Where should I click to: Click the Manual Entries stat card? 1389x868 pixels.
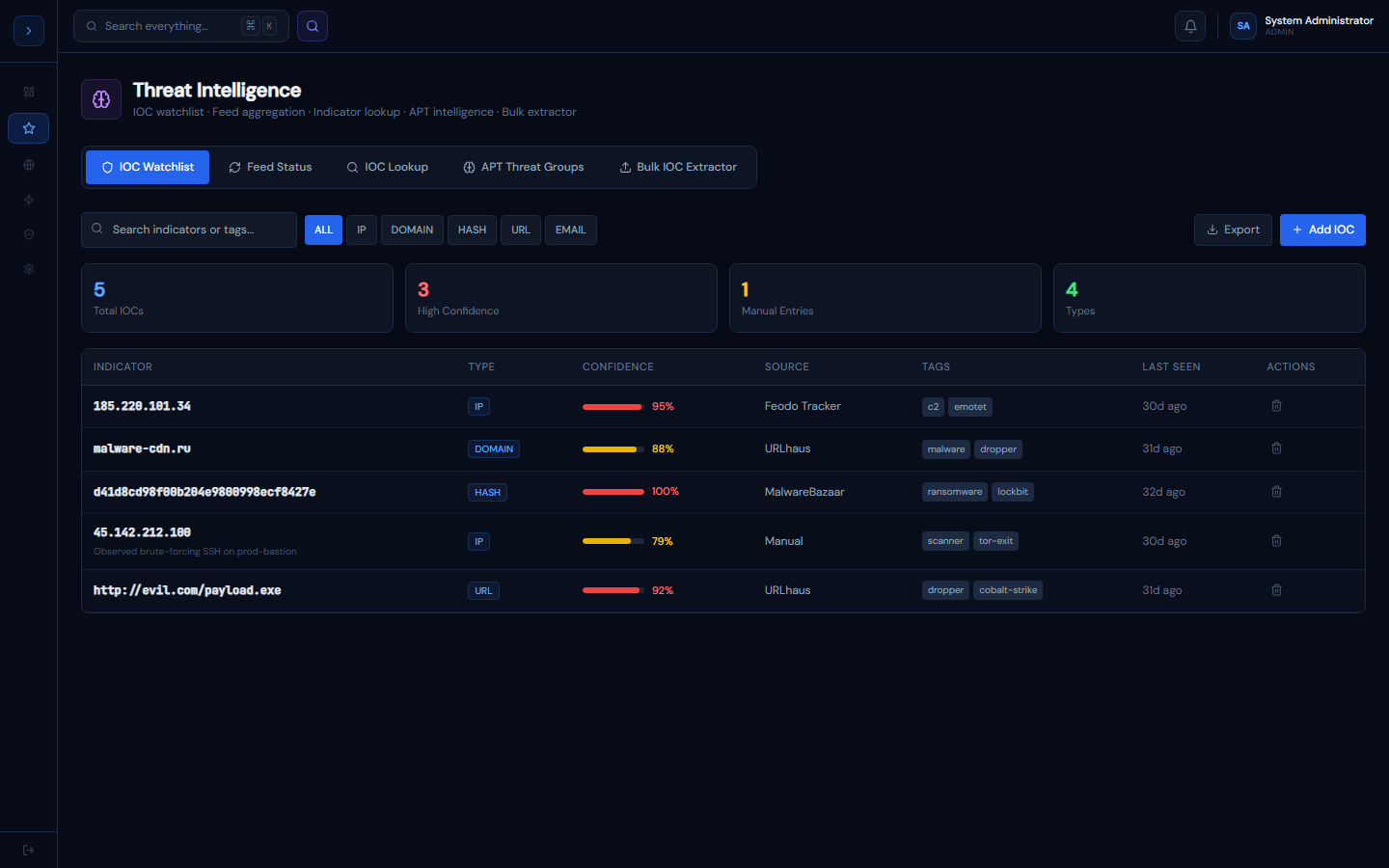pos(885,298)
